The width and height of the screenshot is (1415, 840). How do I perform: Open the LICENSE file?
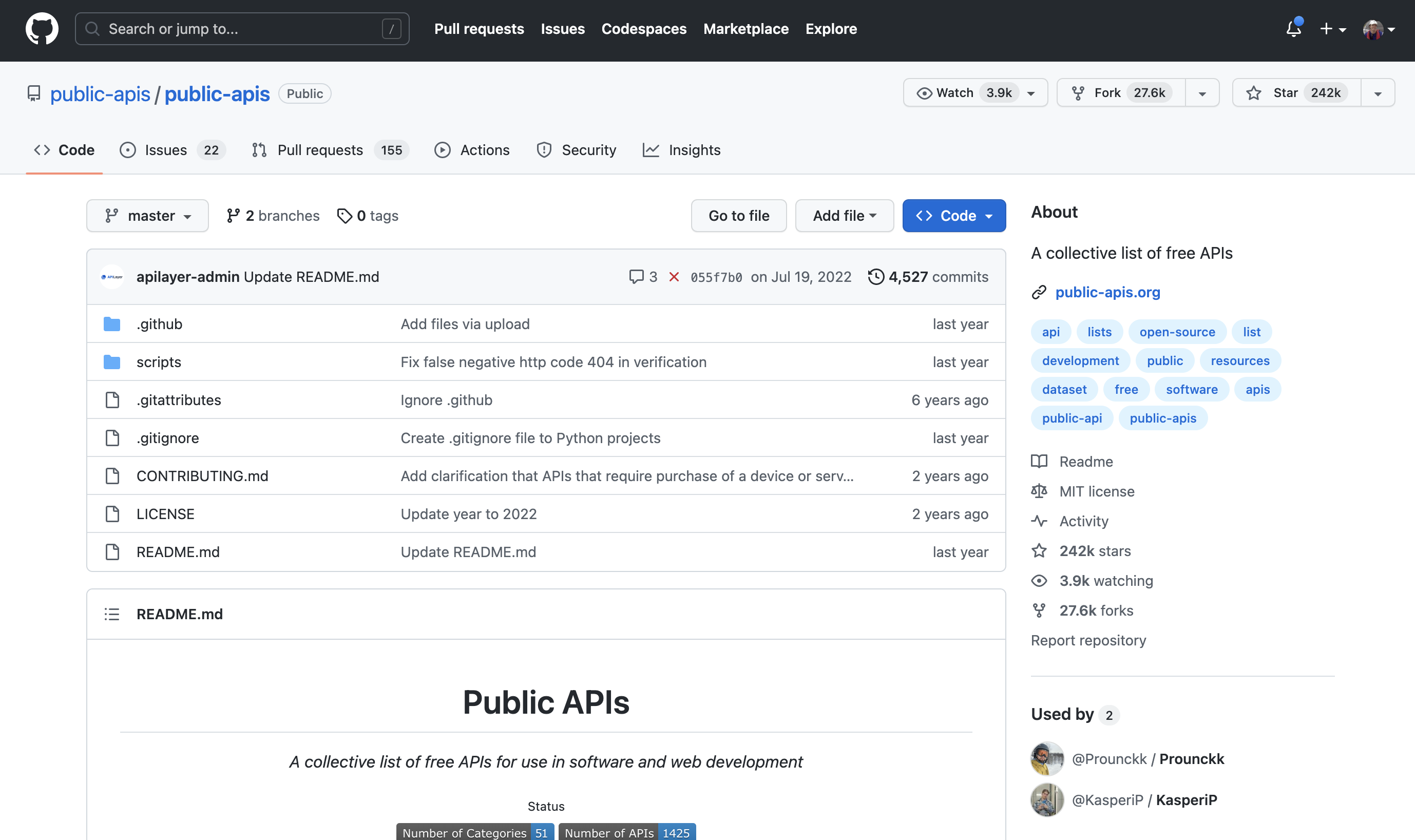pos(165,513)
